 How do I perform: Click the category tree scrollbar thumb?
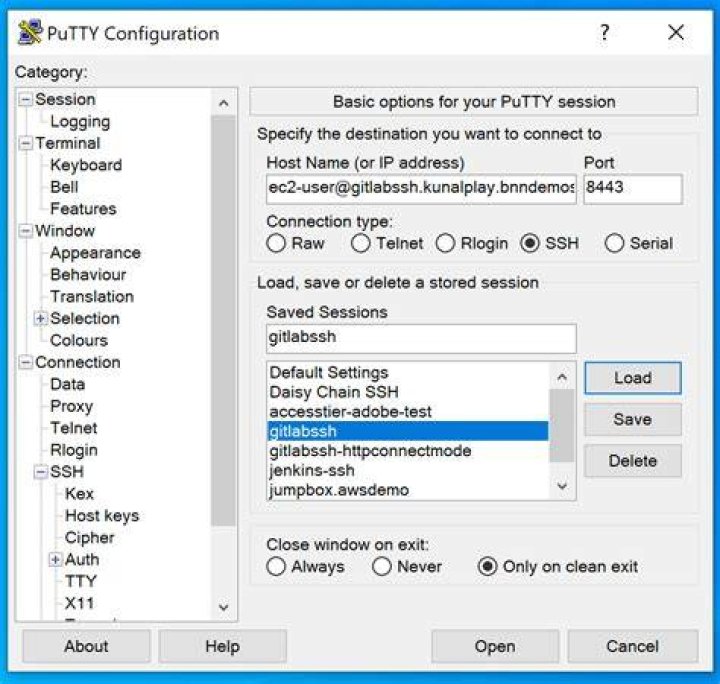[224, 321]
